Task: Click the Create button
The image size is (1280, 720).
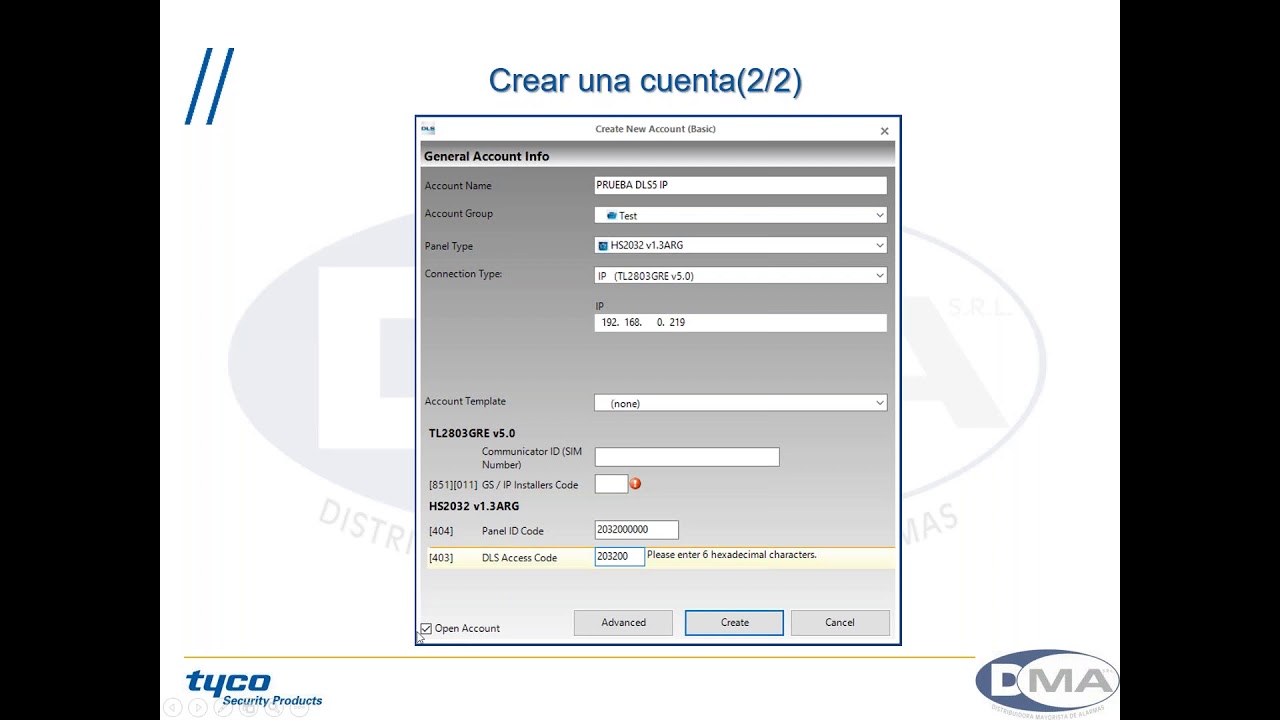Action: click(x=734, y=622)
